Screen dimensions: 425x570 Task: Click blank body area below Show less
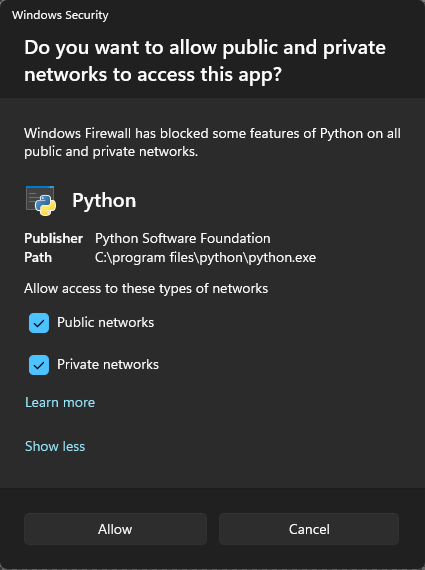pyautogui.click(x=212, y=471)
